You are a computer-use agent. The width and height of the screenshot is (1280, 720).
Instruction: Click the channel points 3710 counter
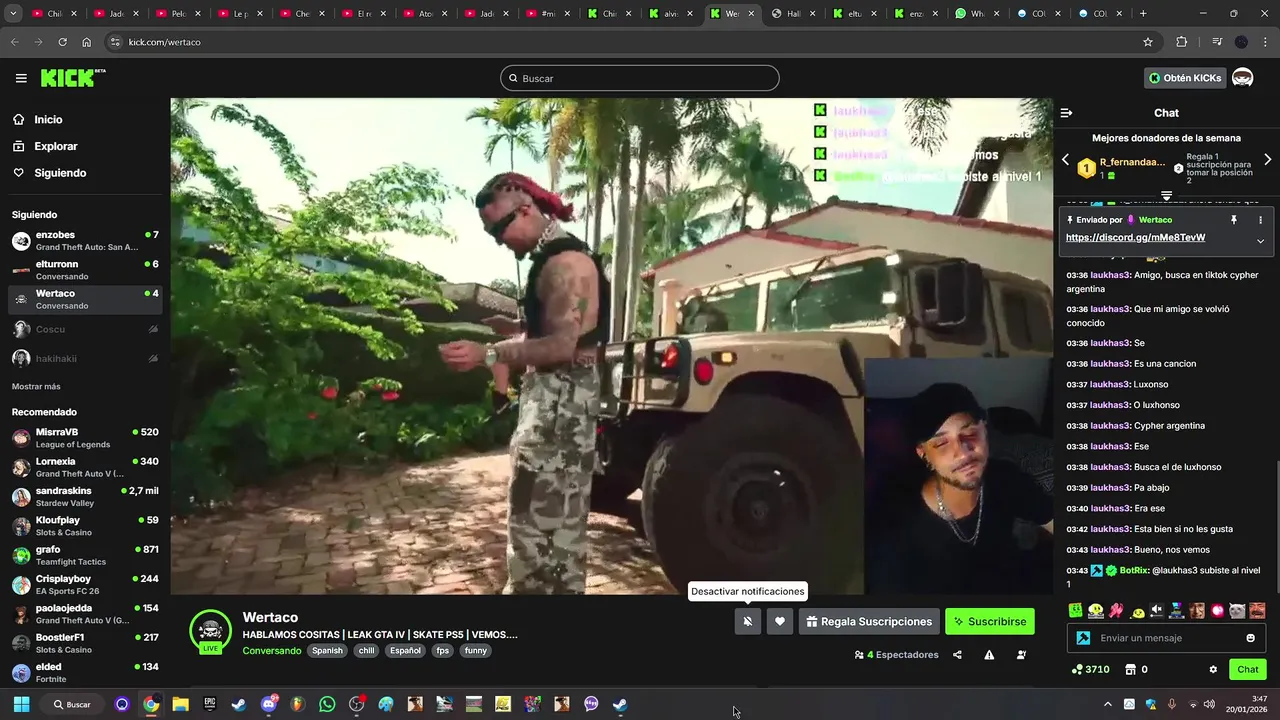tap(1090, 669)
